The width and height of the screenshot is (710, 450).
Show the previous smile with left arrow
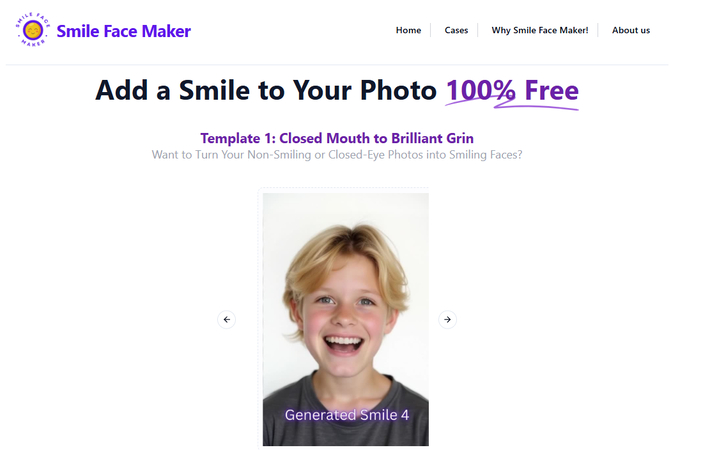226,320
